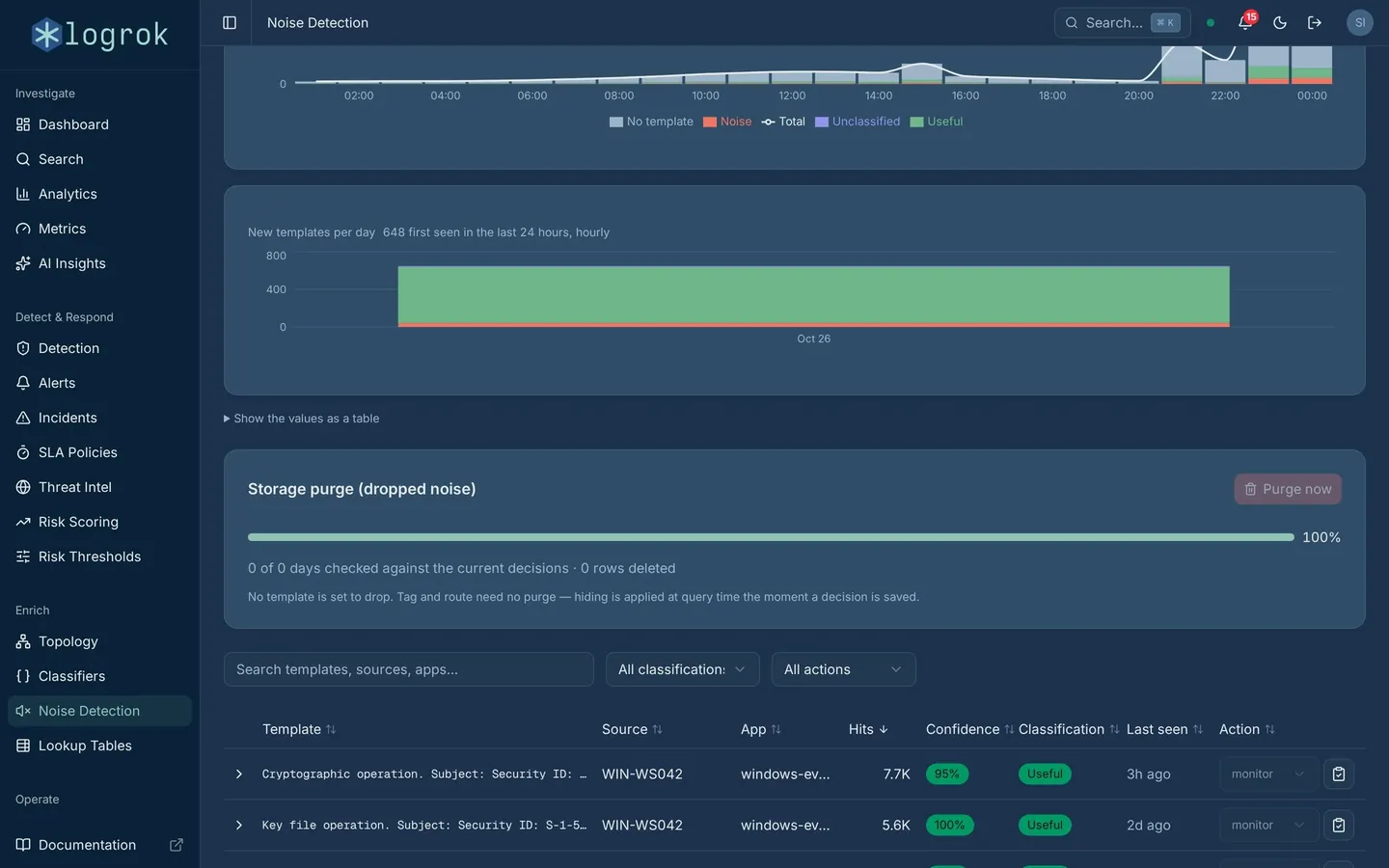Sort by Source column
The height and width of the screenshot is (868, 1389).
click(x=632, y=729)
